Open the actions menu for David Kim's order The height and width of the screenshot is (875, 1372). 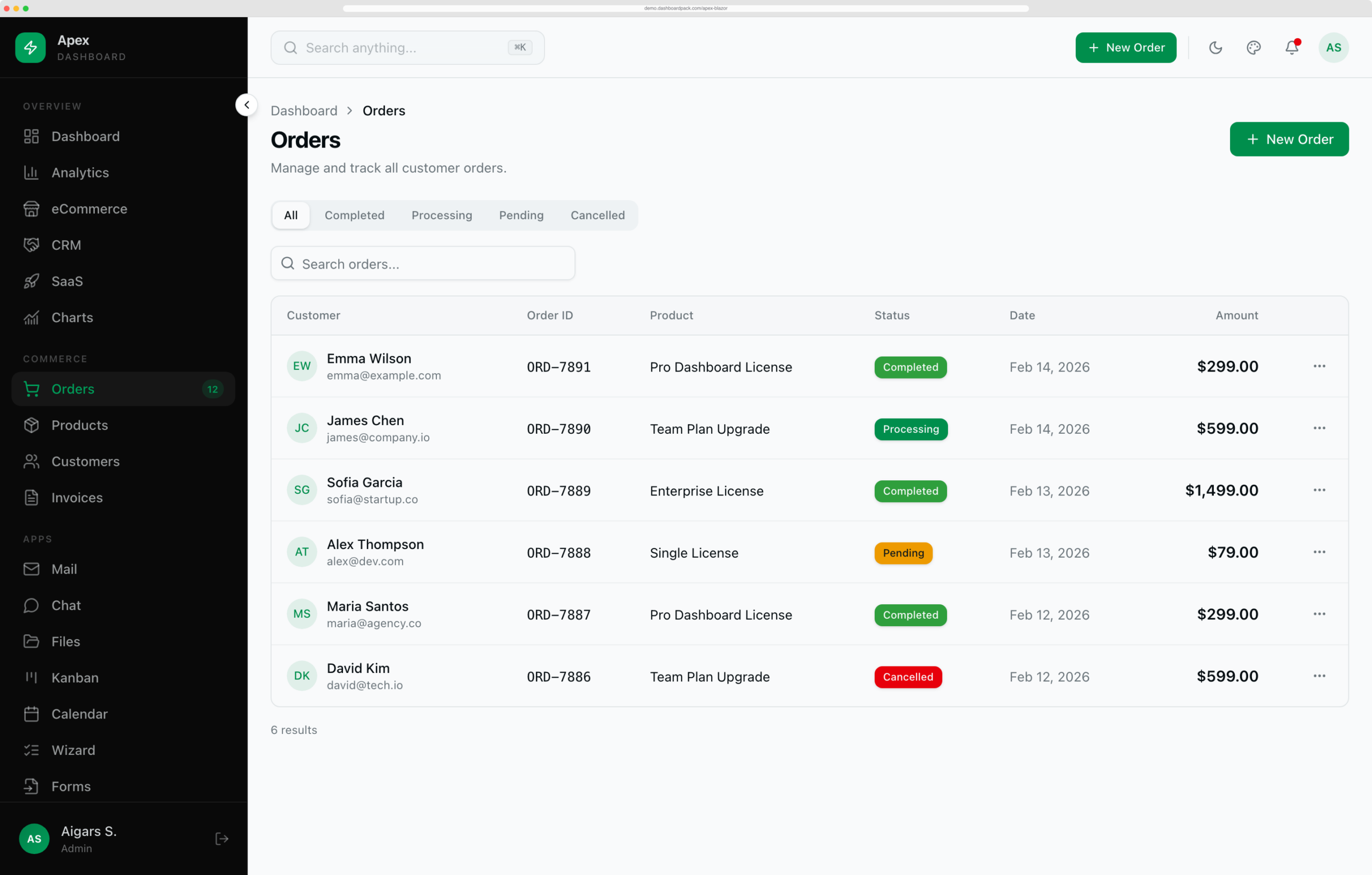click(x=1319, y=676)
